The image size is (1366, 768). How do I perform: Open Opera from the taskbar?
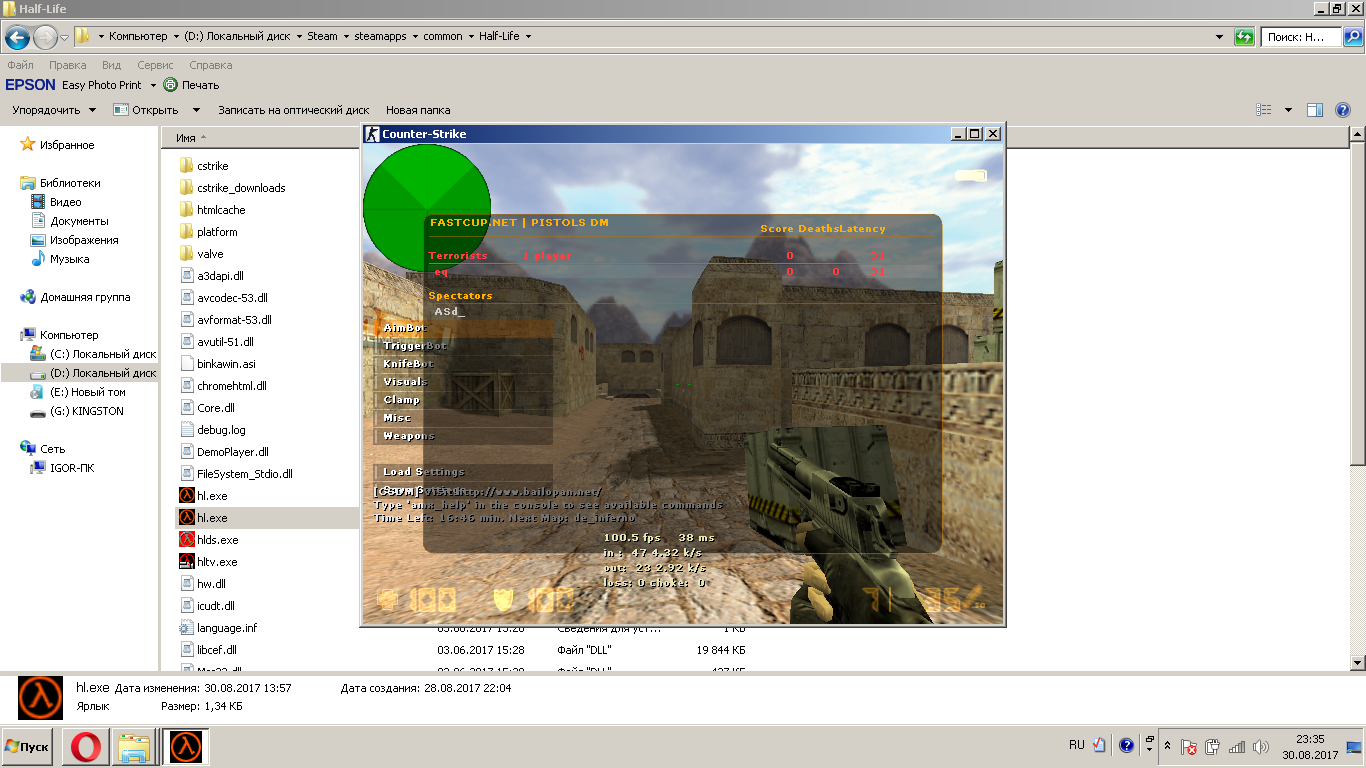pos(86,747)
